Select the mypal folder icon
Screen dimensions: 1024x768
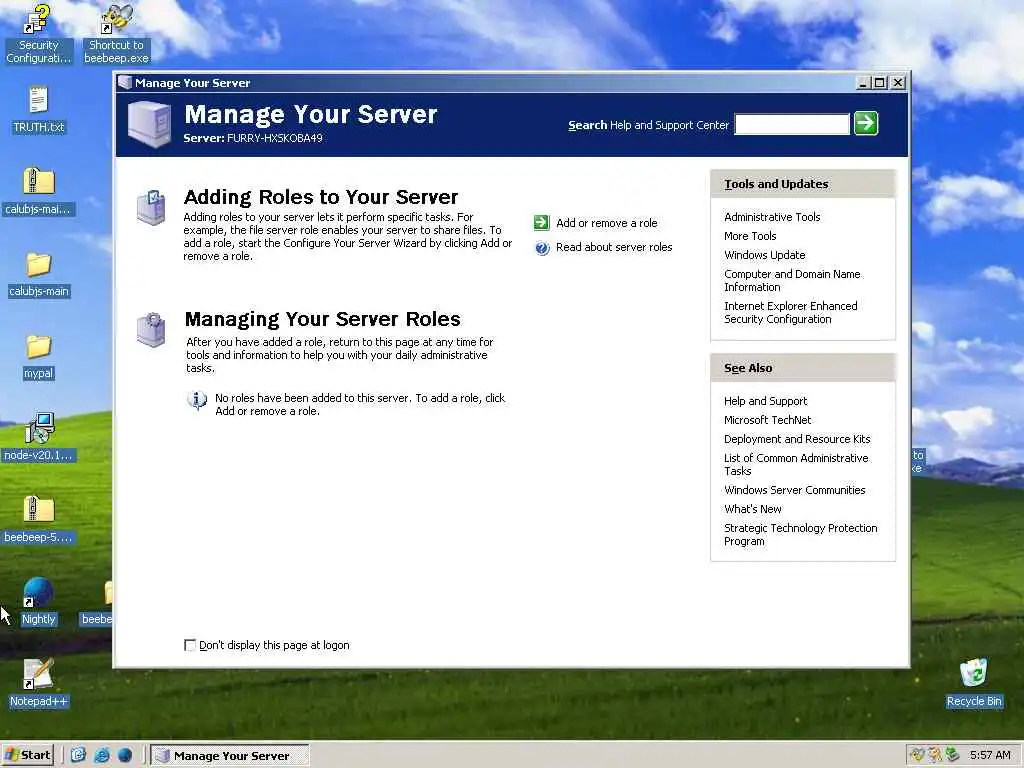(x=39, y=356)
